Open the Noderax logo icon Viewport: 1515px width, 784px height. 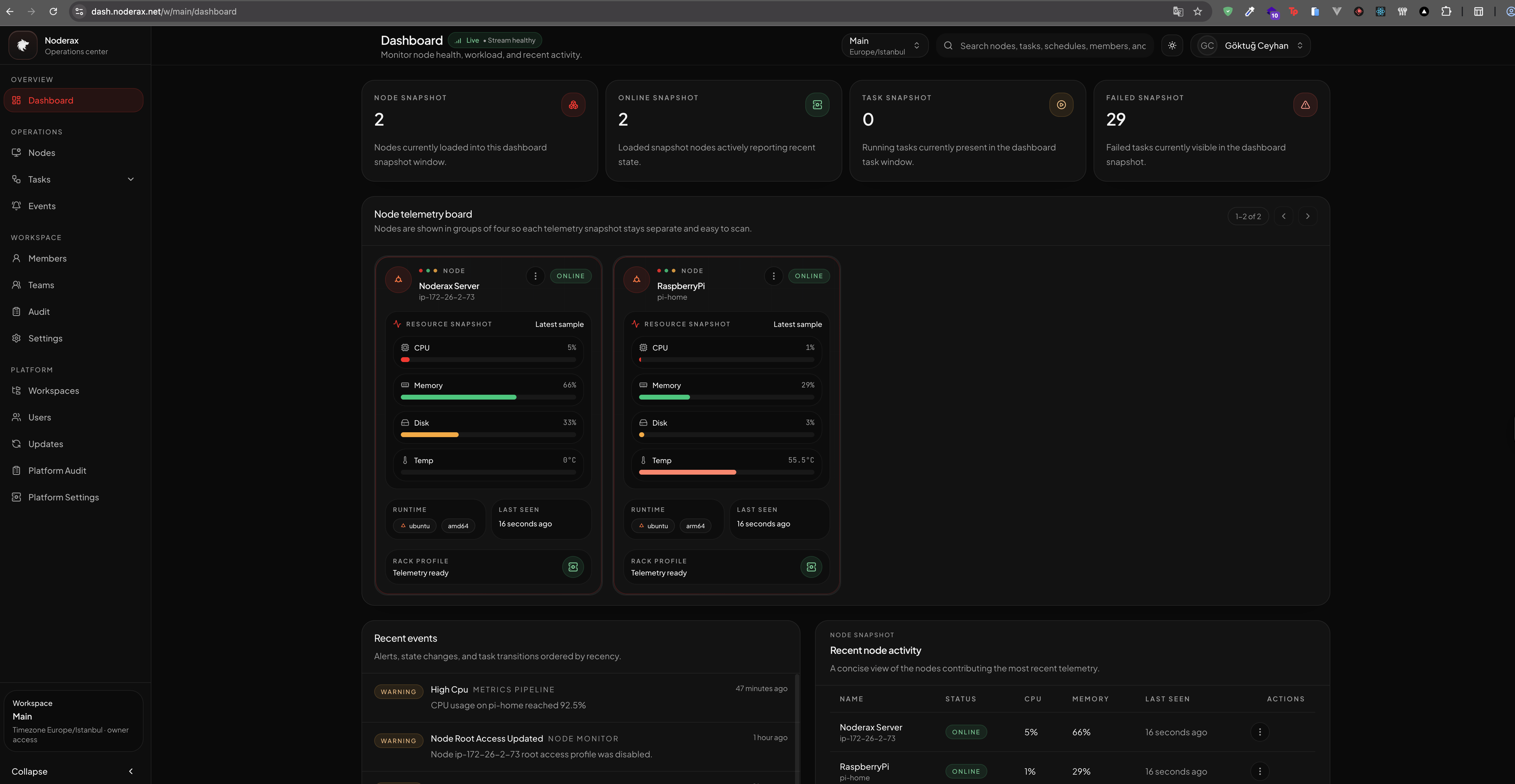[23, 45]
